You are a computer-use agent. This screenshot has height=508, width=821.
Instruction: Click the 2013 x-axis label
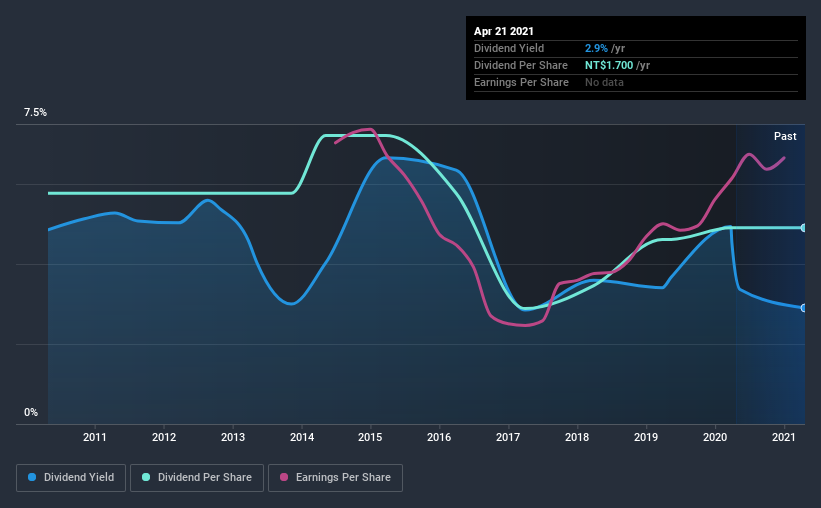tap(233, 437)
